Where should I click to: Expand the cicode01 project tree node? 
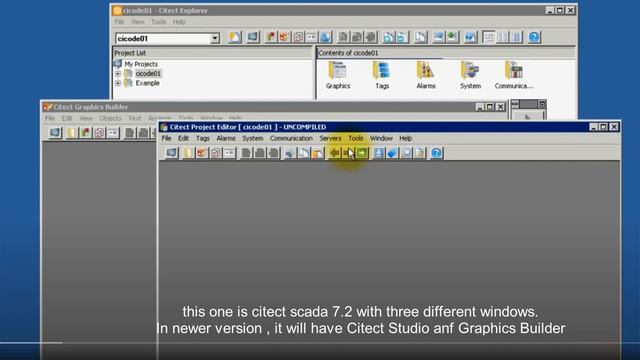coord(118,74)
